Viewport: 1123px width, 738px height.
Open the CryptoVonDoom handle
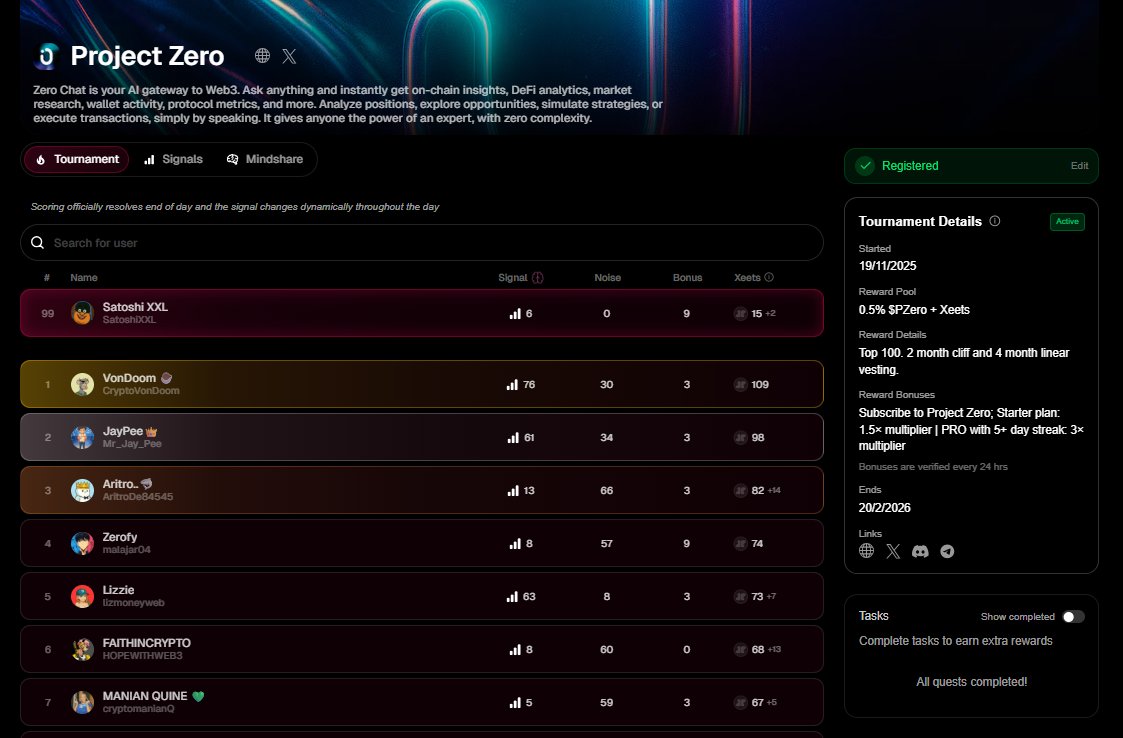[x=141, y=390]
